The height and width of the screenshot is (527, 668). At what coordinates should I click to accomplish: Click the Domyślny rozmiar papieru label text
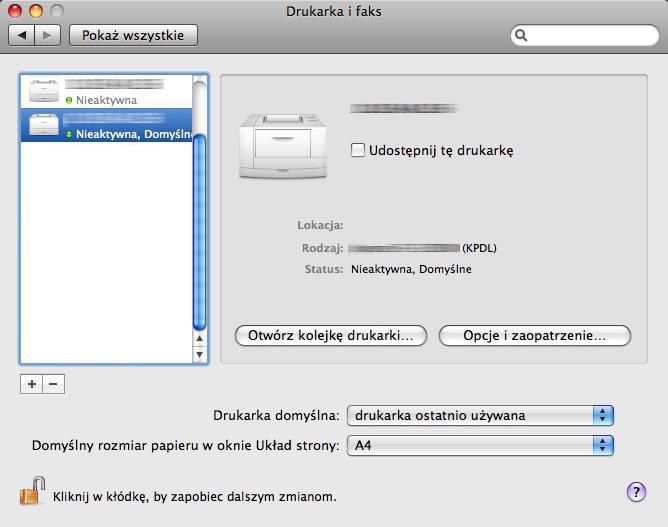coord(185,446)
